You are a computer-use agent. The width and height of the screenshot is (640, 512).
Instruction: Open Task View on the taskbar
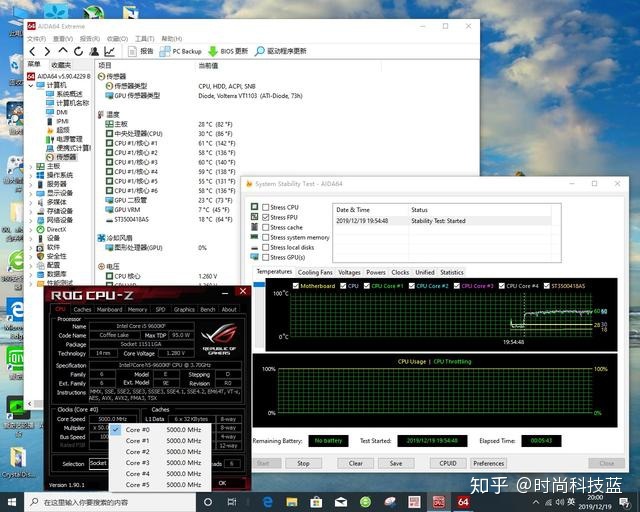232,502
